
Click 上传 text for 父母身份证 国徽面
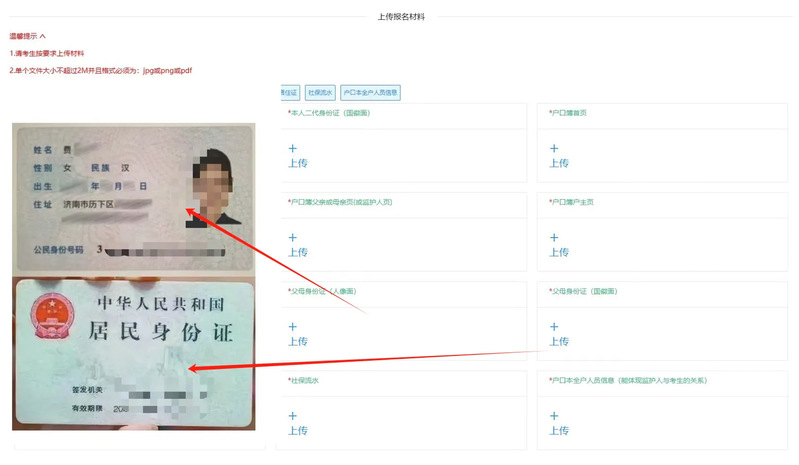pos(559,341)
